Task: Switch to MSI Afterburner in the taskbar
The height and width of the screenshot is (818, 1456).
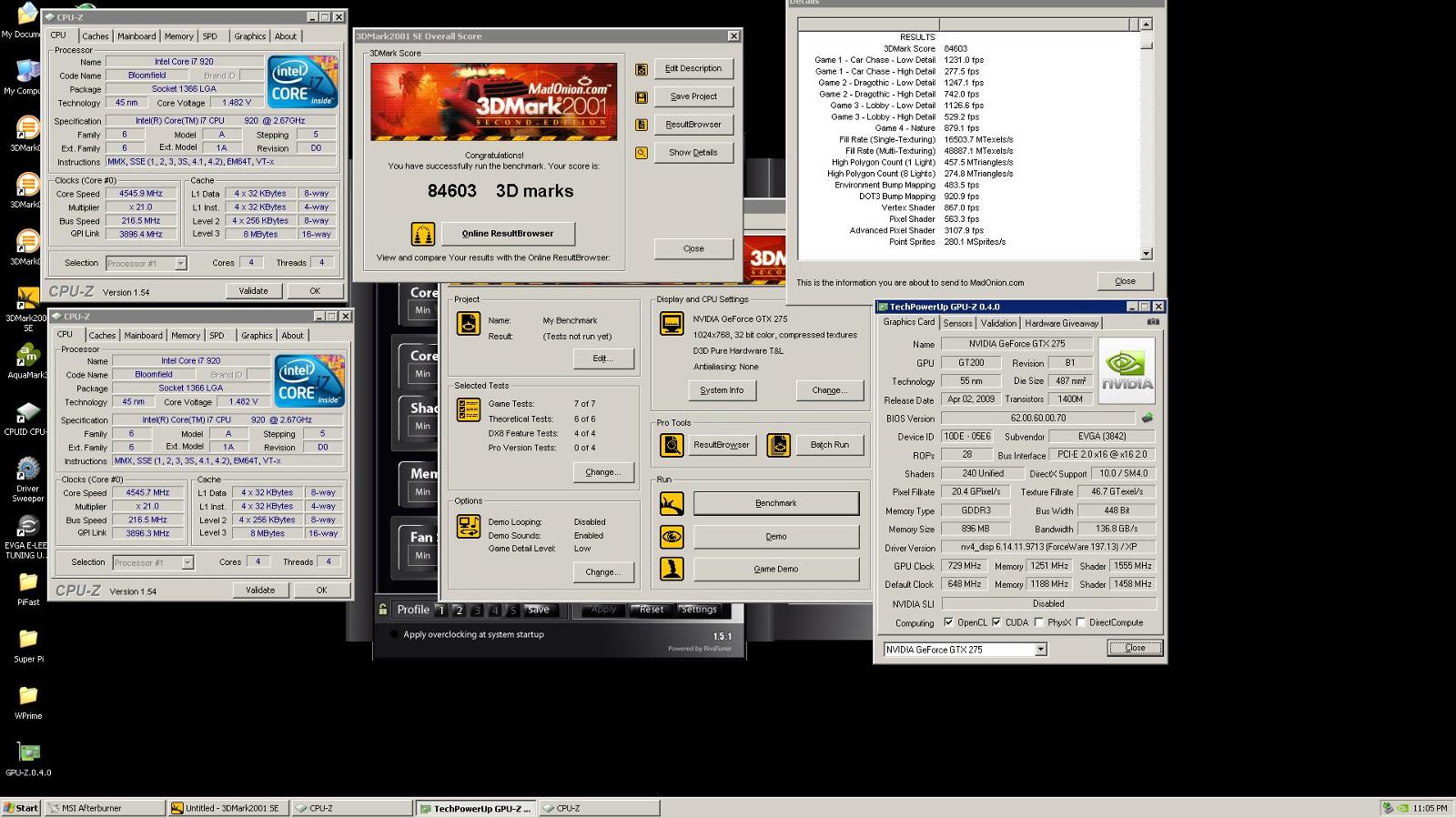Action: pyautogui.click(x=105, y=808)
